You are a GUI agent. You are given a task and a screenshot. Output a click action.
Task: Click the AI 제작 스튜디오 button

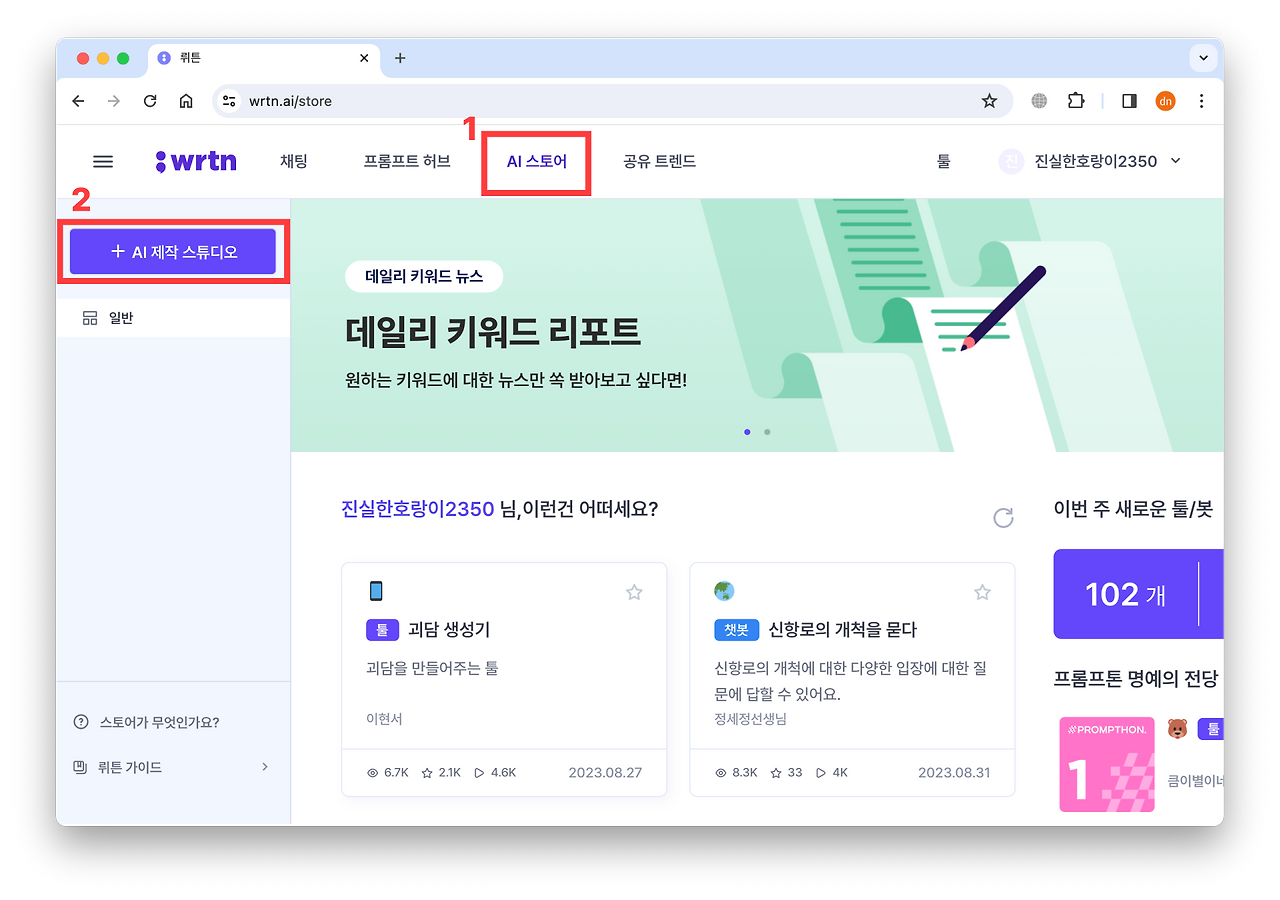click(172, 252)
